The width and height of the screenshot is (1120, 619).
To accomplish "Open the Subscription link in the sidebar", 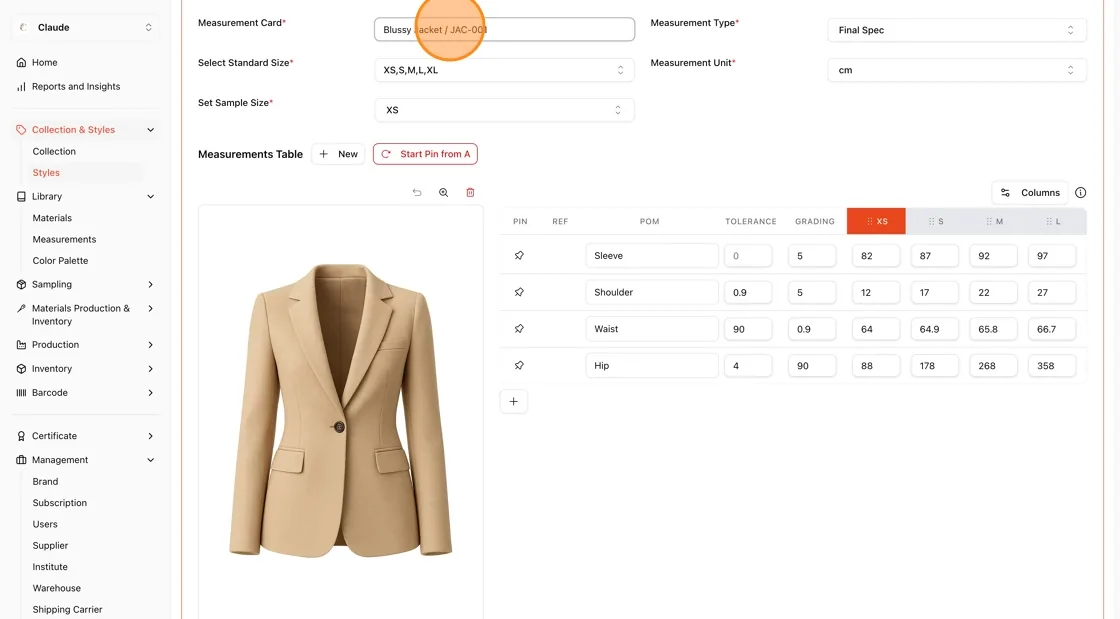I will (60, 503).
